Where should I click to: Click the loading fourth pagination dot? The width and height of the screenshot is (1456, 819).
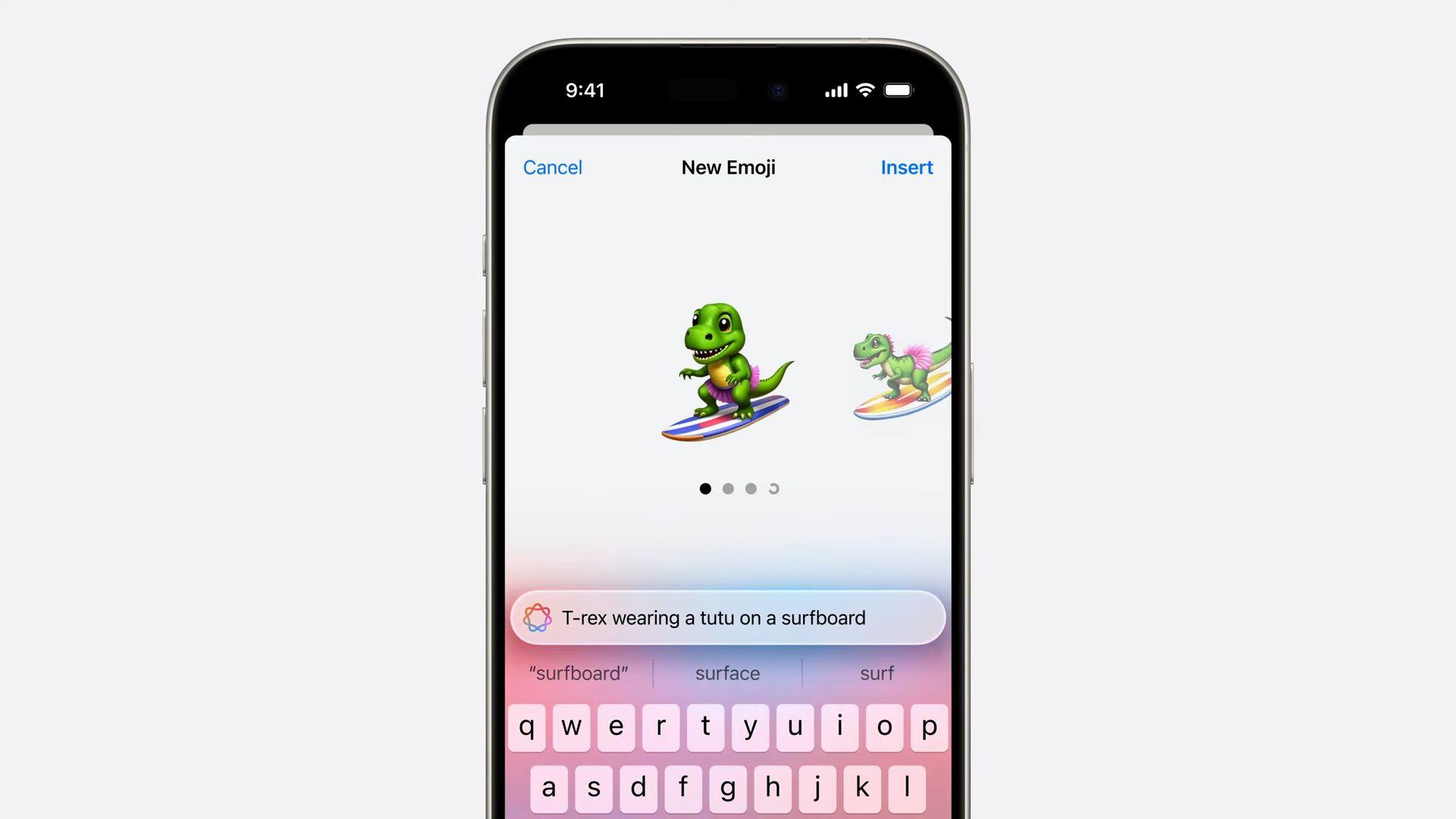[774, 488]
